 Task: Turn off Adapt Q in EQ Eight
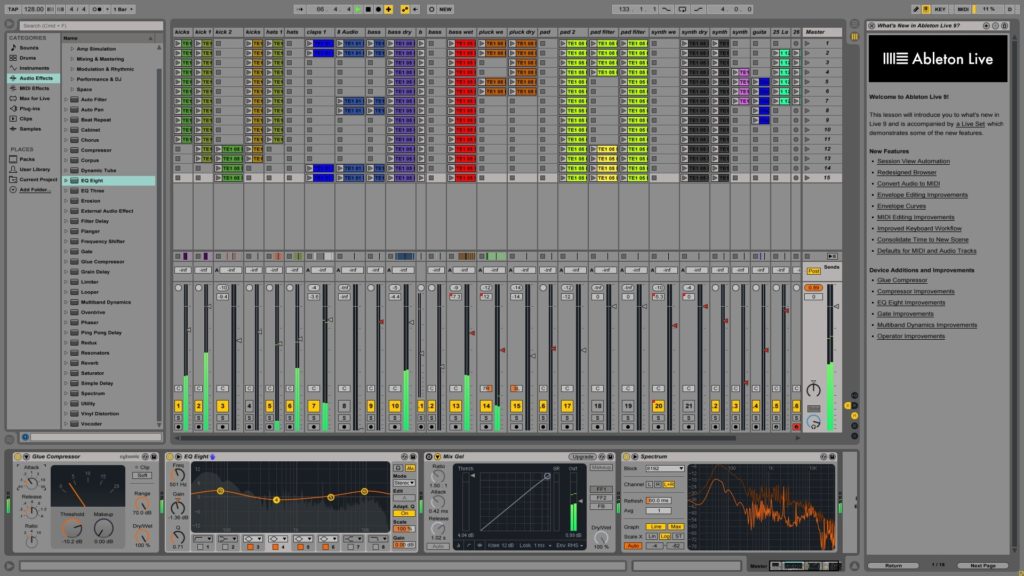pos(404,512)
